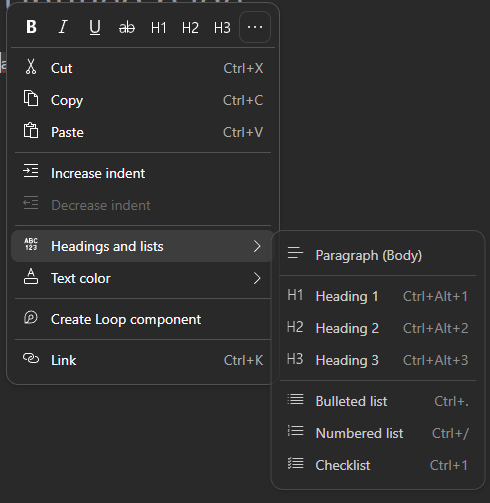
Task: Apply H2 from the top toolbar
Action: click(x=190, y=28)
